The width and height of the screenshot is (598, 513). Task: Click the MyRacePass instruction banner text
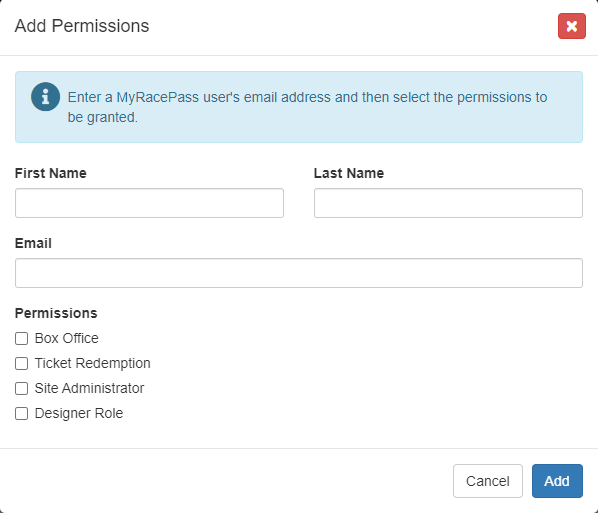(307, 107)
